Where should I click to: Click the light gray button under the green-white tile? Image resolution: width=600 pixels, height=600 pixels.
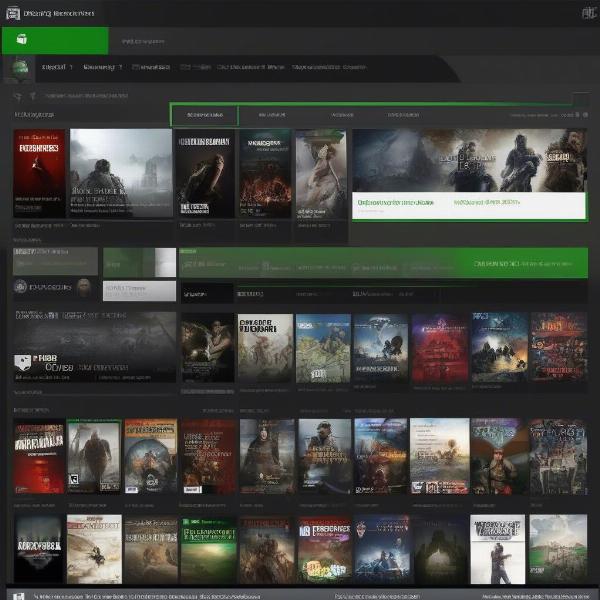(x=139, y=291)
